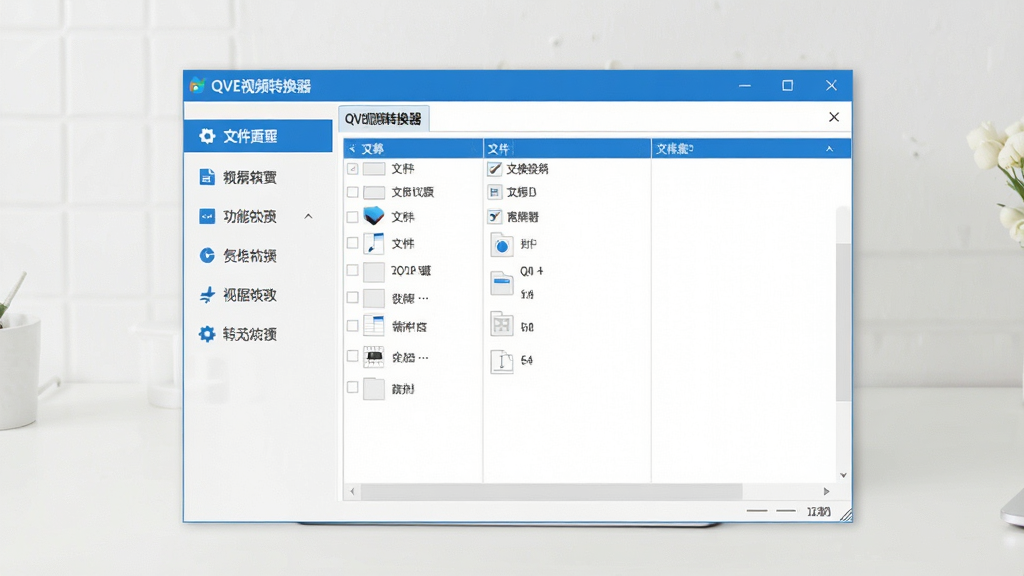Tick the checkbox beside the music note icon
Image resolution: width=1024 pixels, height=576 pixels.
pyautogui.click(x=353, y=243)
